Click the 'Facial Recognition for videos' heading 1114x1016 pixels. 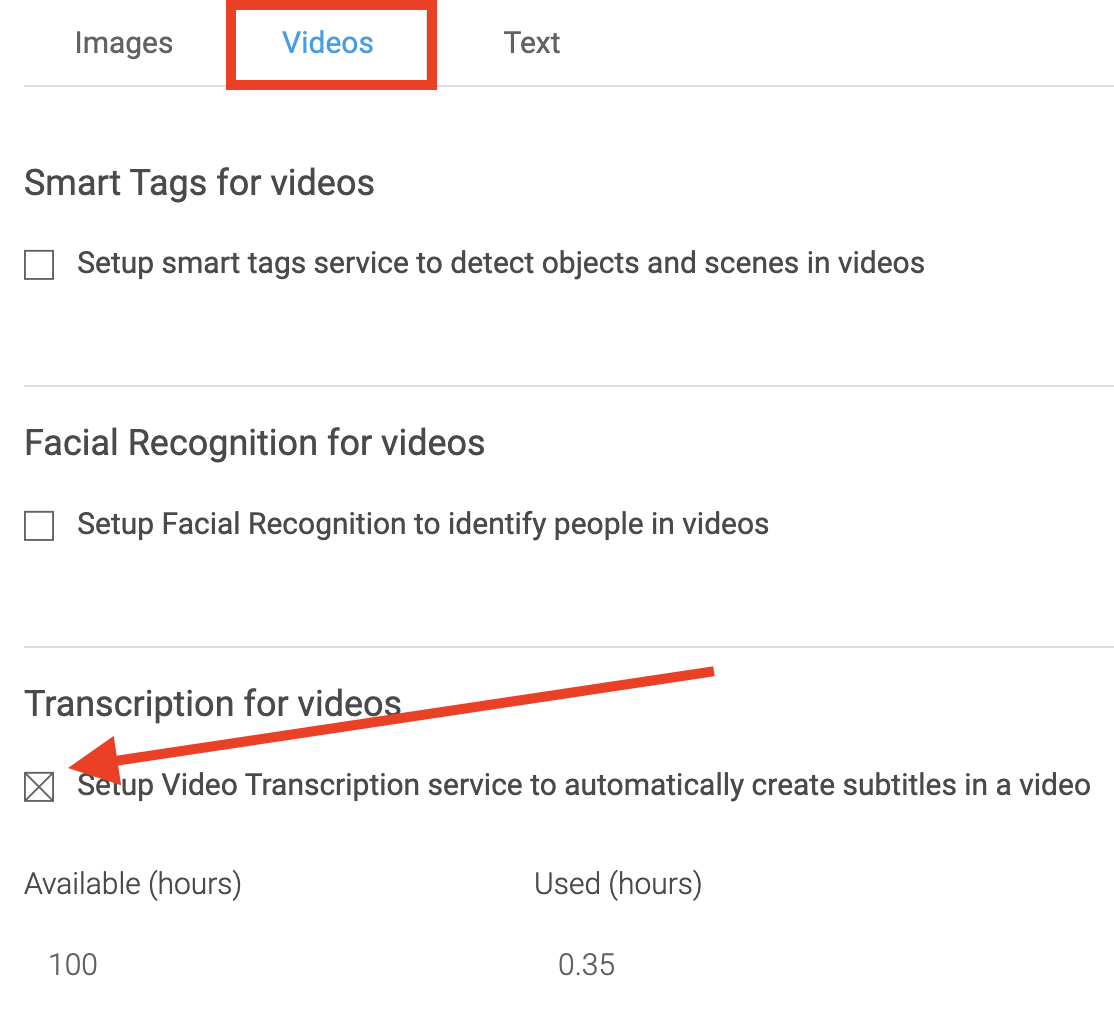coord(254,443)
